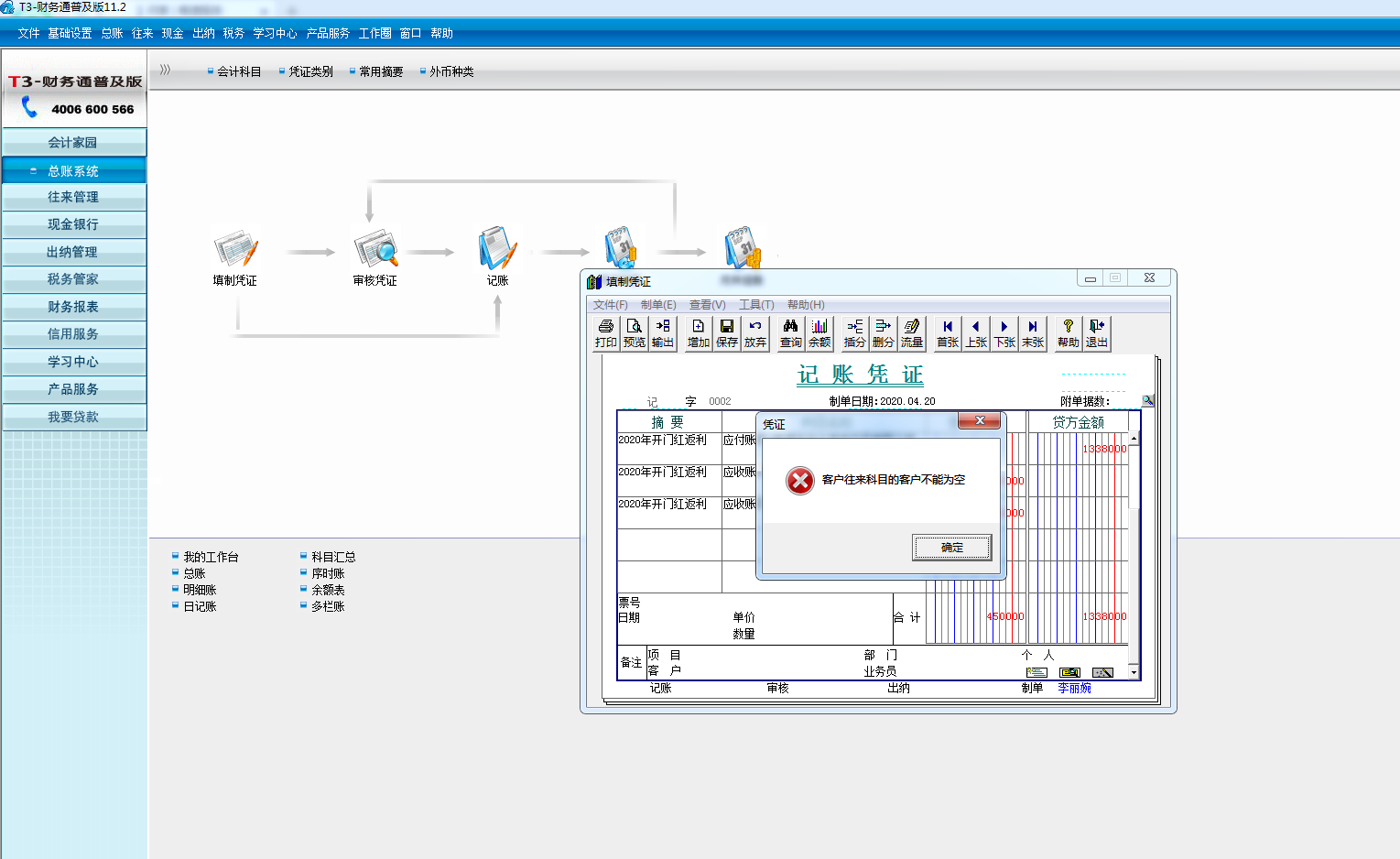Click the 输出 export toolbar icon
Viewport: 1400px width, 859px height.
662,333
